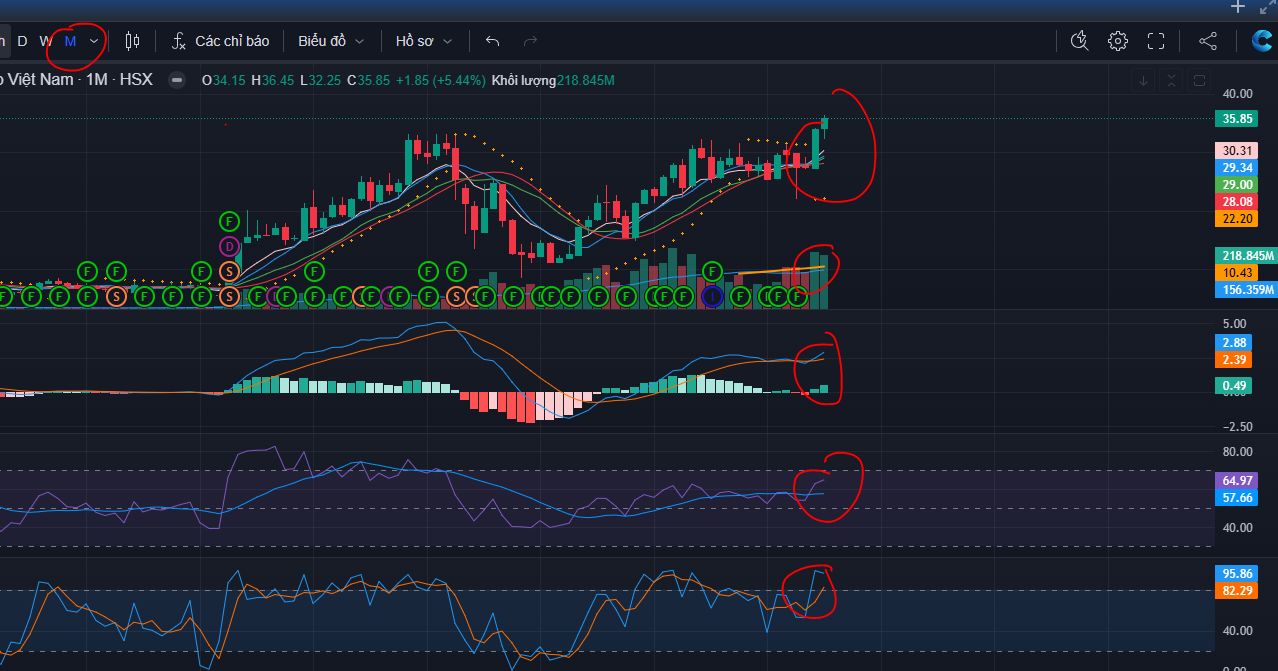This screenshot has height=671, width=1278.
Task: Select the M monthly timeframe
Action: coord(70,41)
